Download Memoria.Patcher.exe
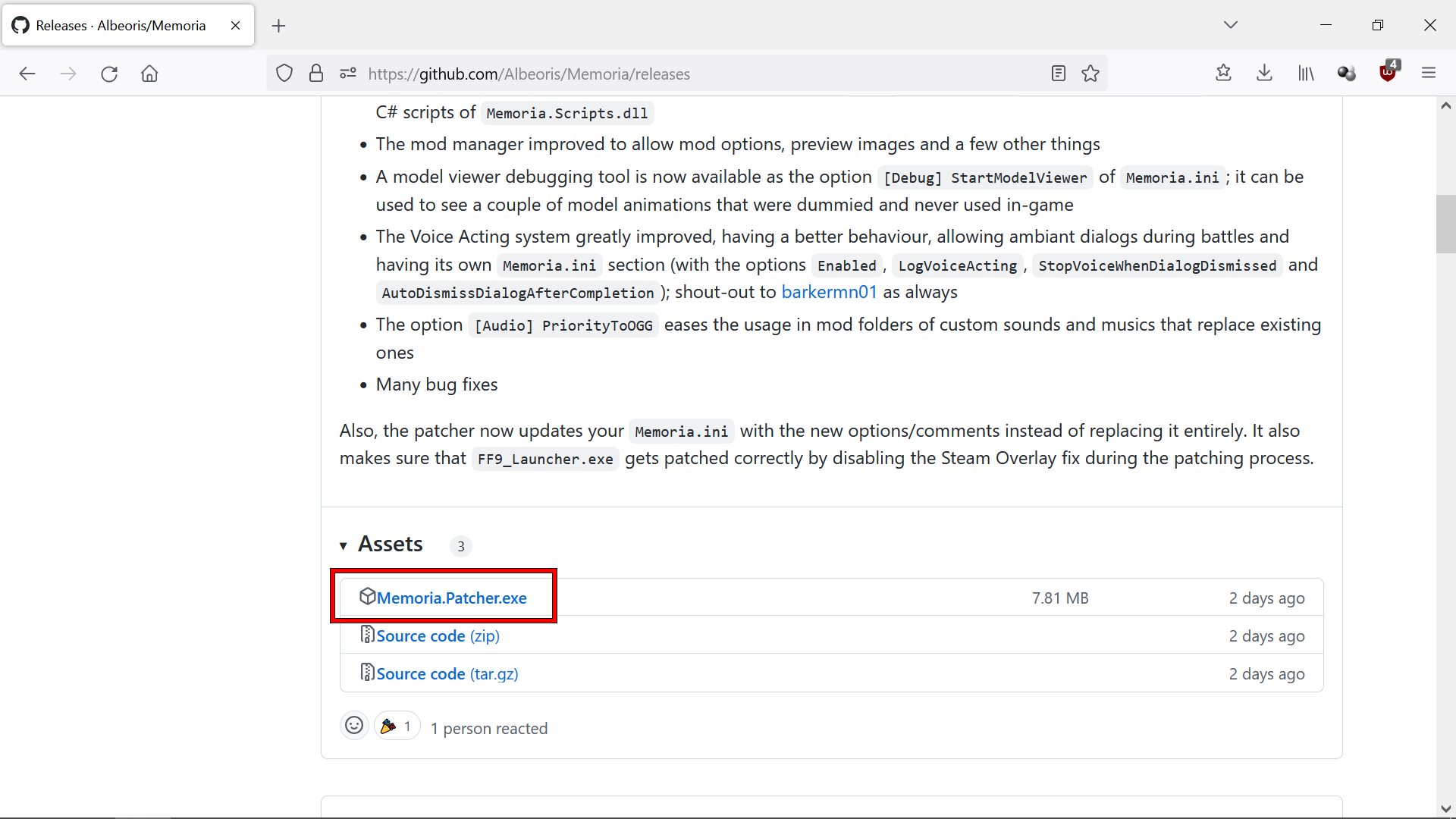This screenshot has width=1456, height=819. [x=451, y=598]
